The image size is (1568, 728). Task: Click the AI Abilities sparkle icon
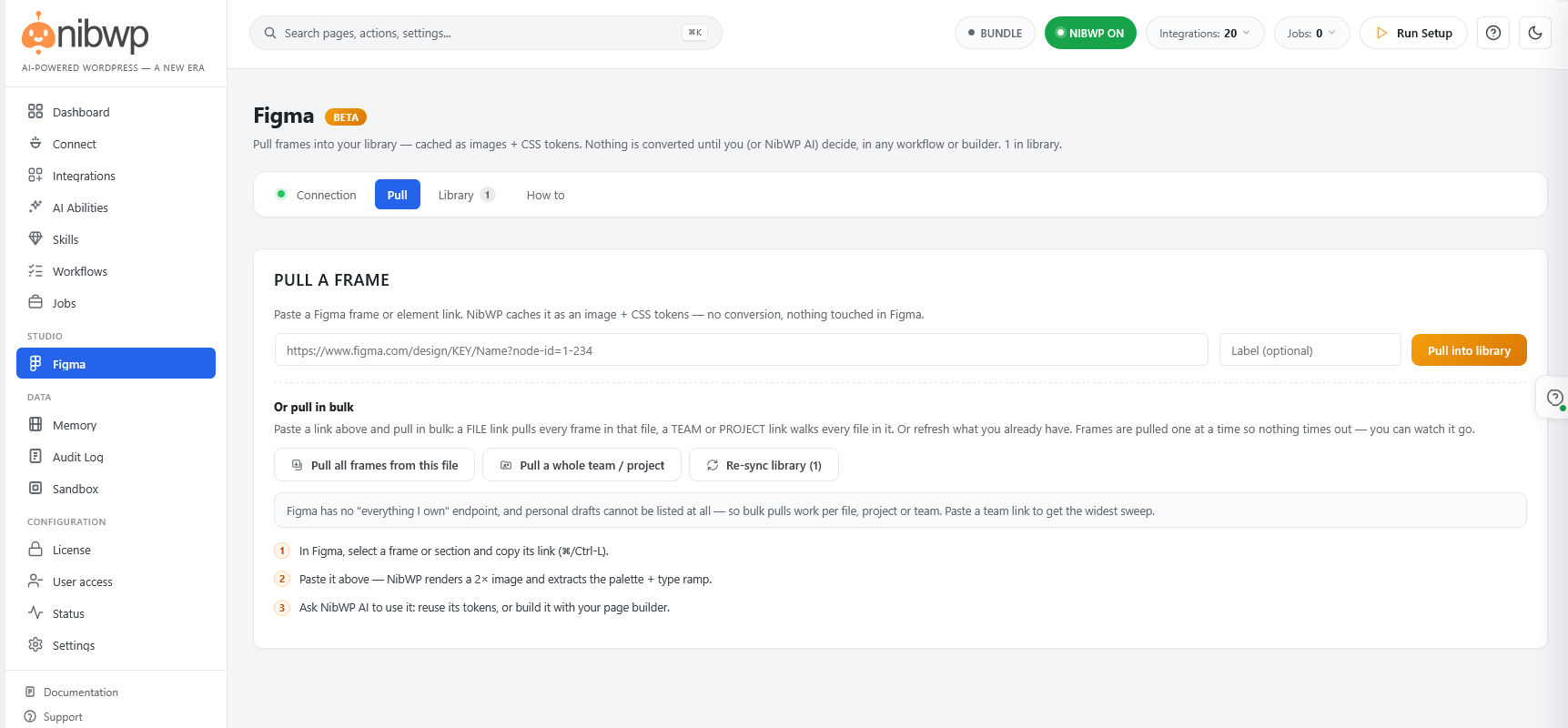[35, 207]
